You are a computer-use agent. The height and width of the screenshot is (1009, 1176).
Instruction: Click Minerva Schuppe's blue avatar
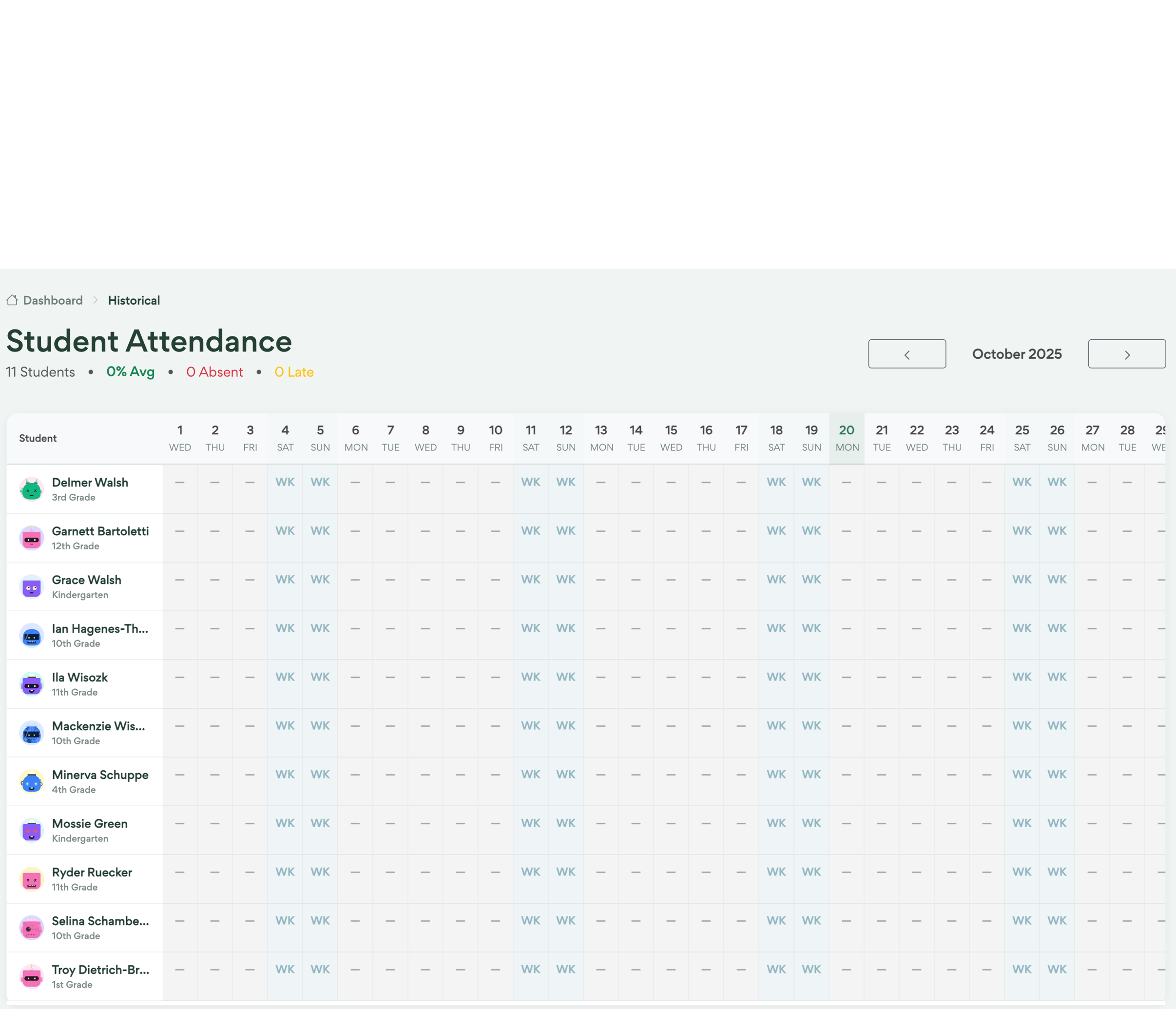[x=32, y=782]
